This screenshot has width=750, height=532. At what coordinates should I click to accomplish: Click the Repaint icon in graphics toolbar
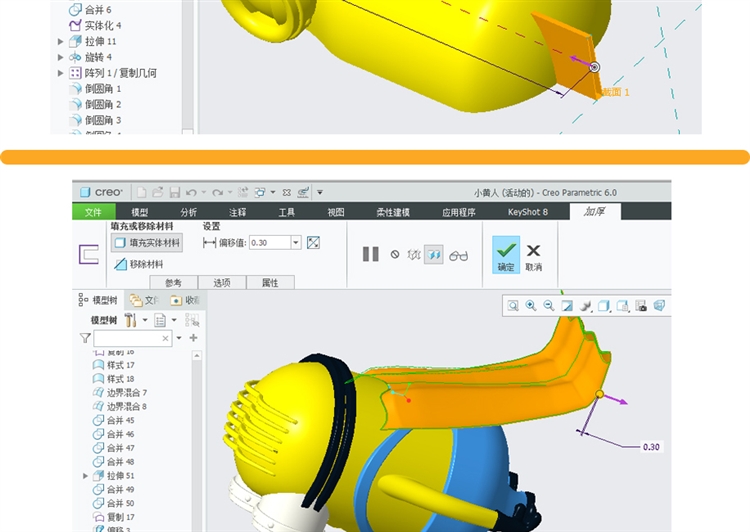[x=567, y=306]
